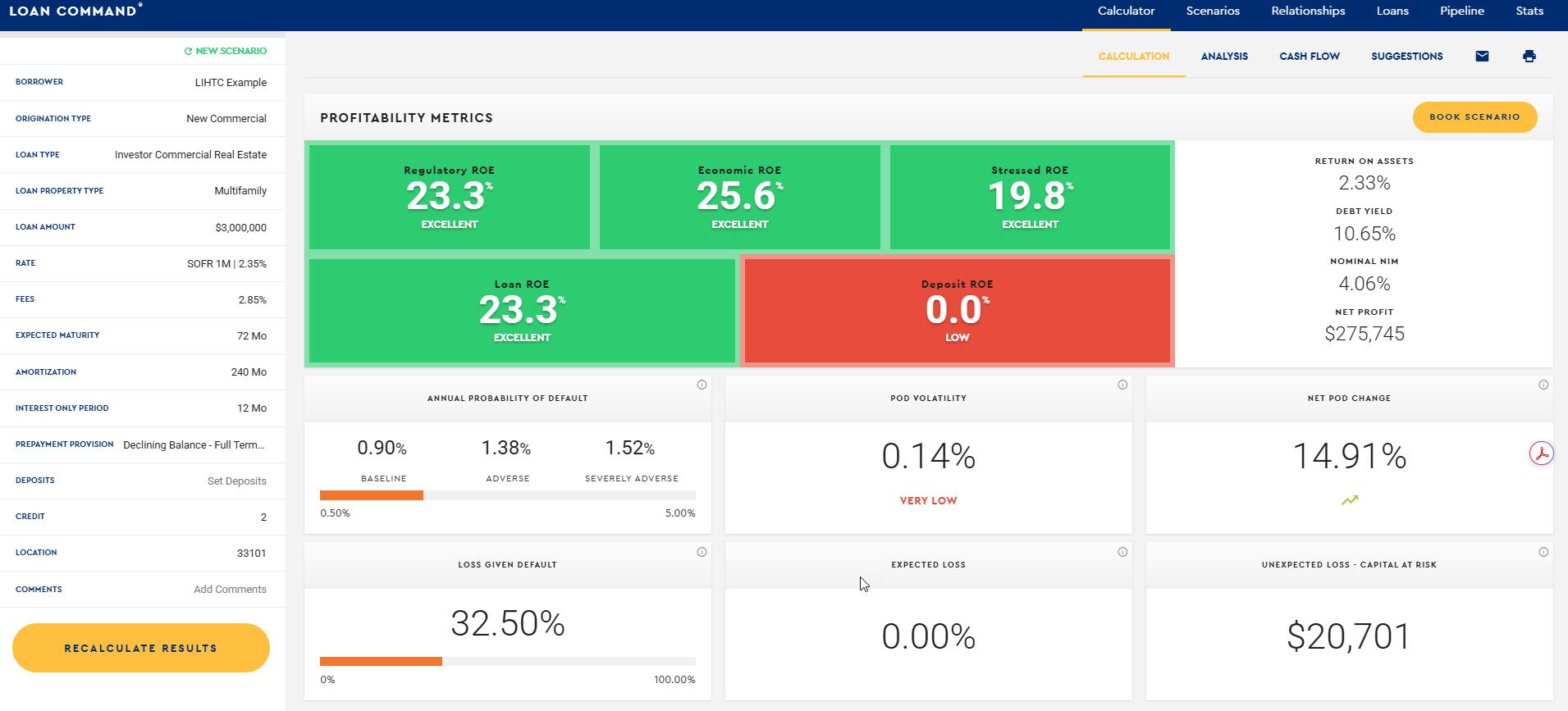Image resolution: width=1568 pixels, height=711 pixels.
Task: Click the POD Volatility 0.14% value
Action: tap(928, 456)
